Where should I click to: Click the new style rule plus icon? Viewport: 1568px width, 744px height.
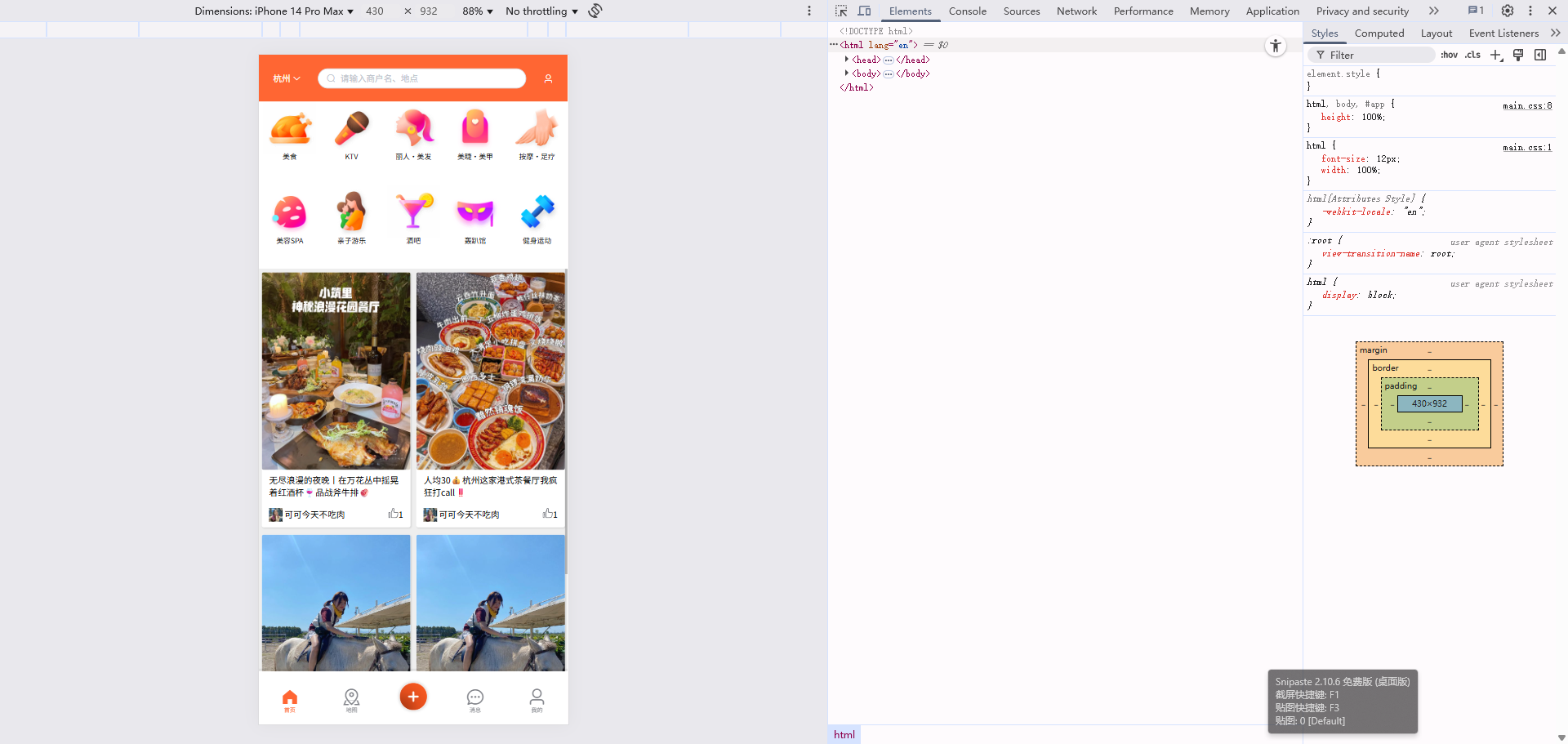pos(1496,55)
